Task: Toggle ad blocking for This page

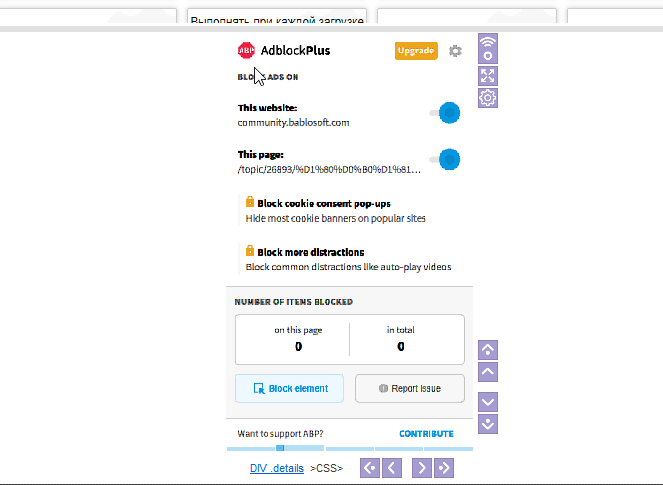Action: click(445, 159)
